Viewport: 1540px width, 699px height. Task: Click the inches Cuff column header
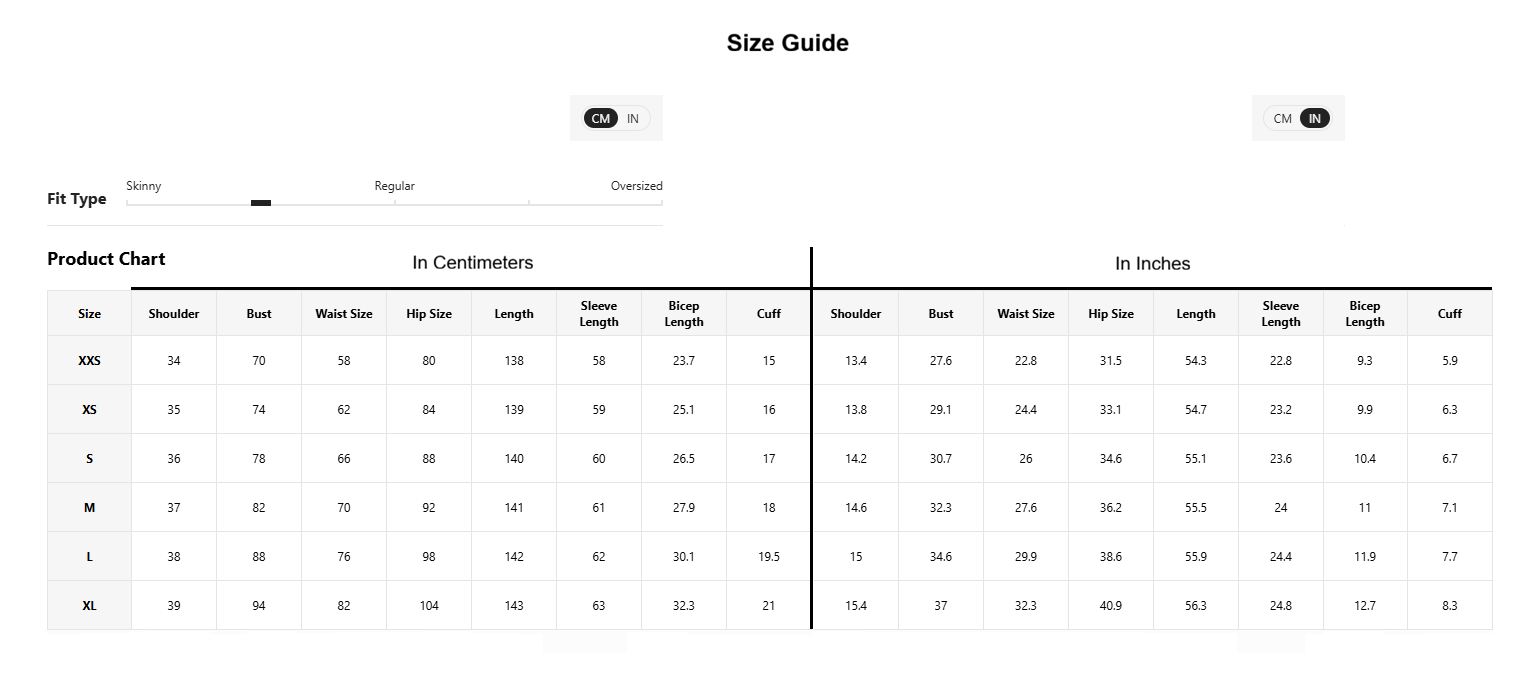click(1450, 313)
